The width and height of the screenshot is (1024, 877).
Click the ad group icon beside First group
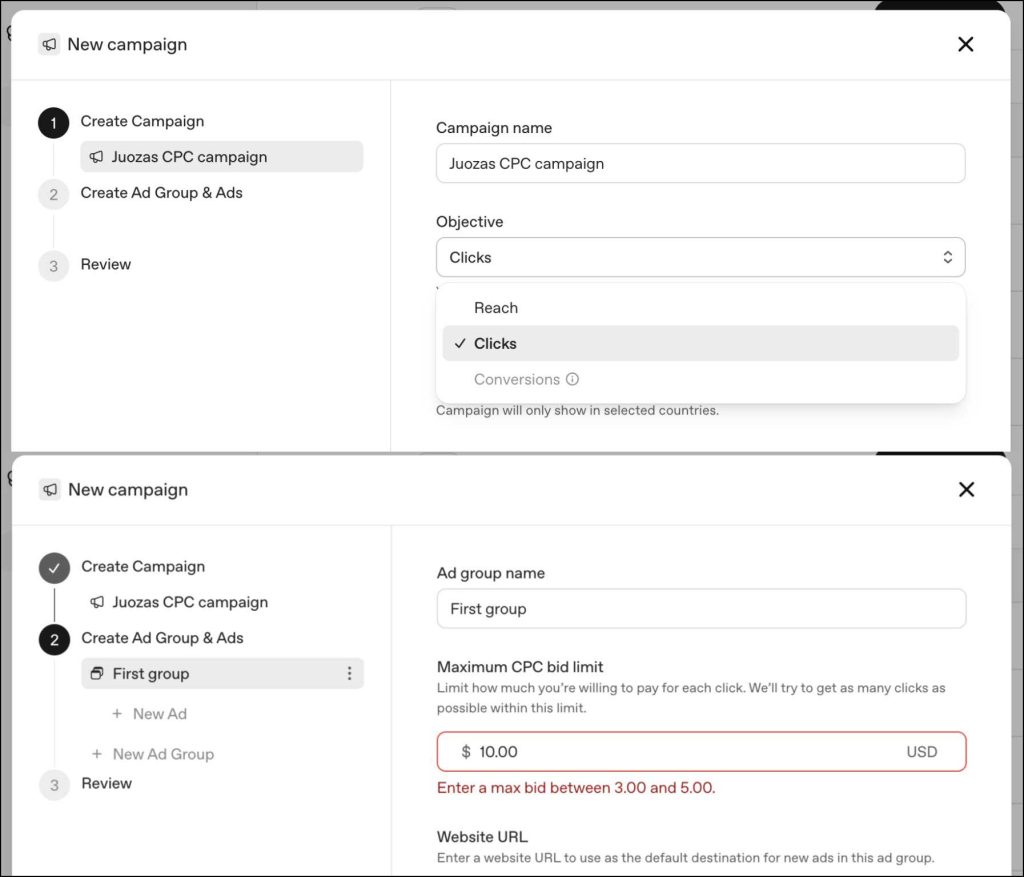[97, 673]
